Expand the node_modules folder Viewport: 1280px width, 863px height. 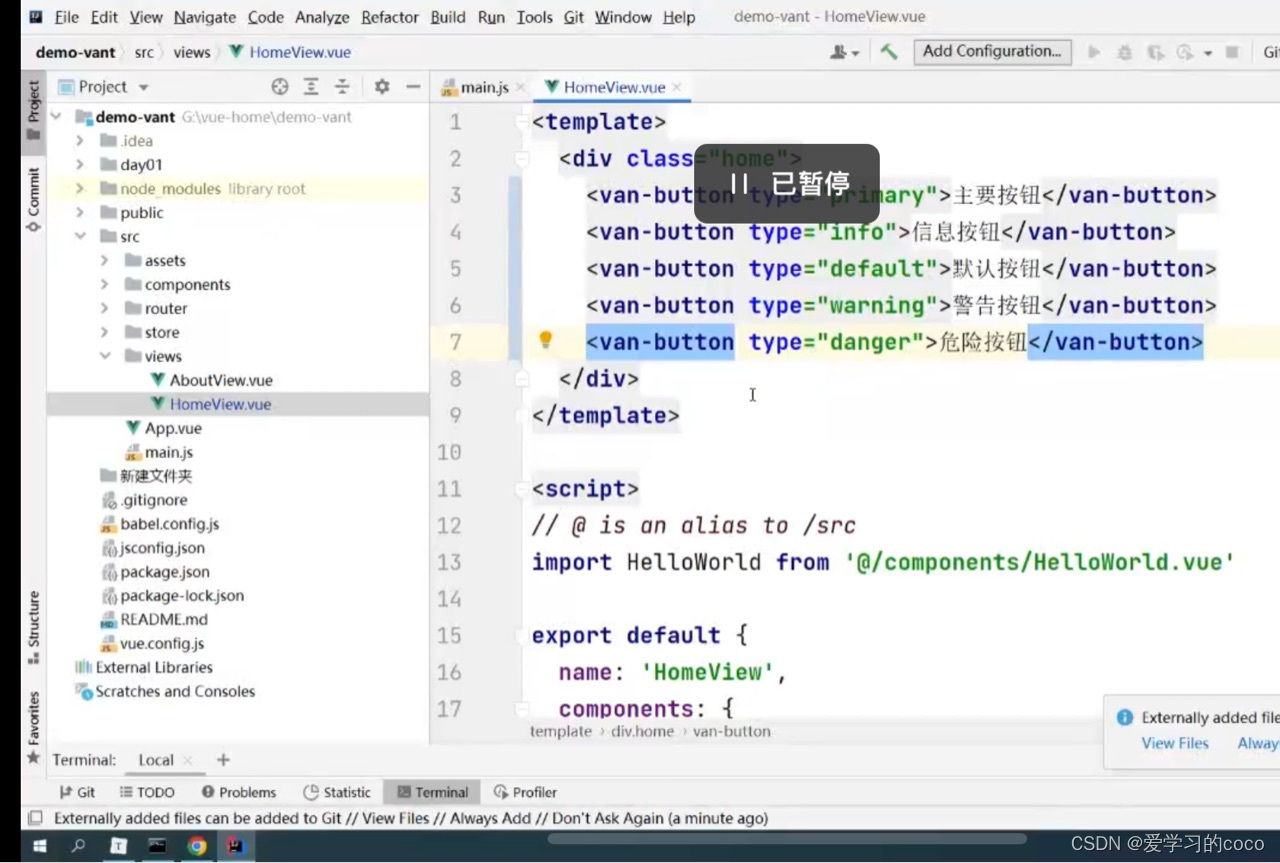[80, 189]
